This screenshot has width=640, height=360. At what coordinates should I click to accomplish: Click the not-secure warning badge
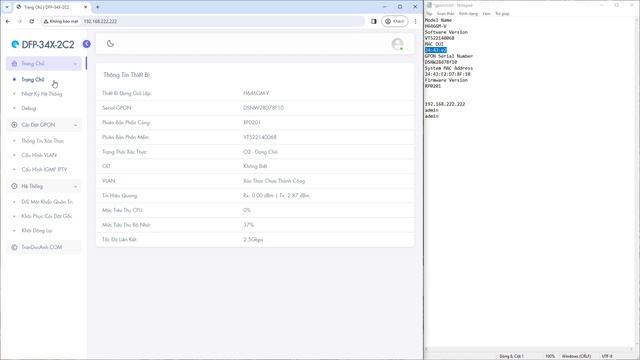tap(61, 21)
